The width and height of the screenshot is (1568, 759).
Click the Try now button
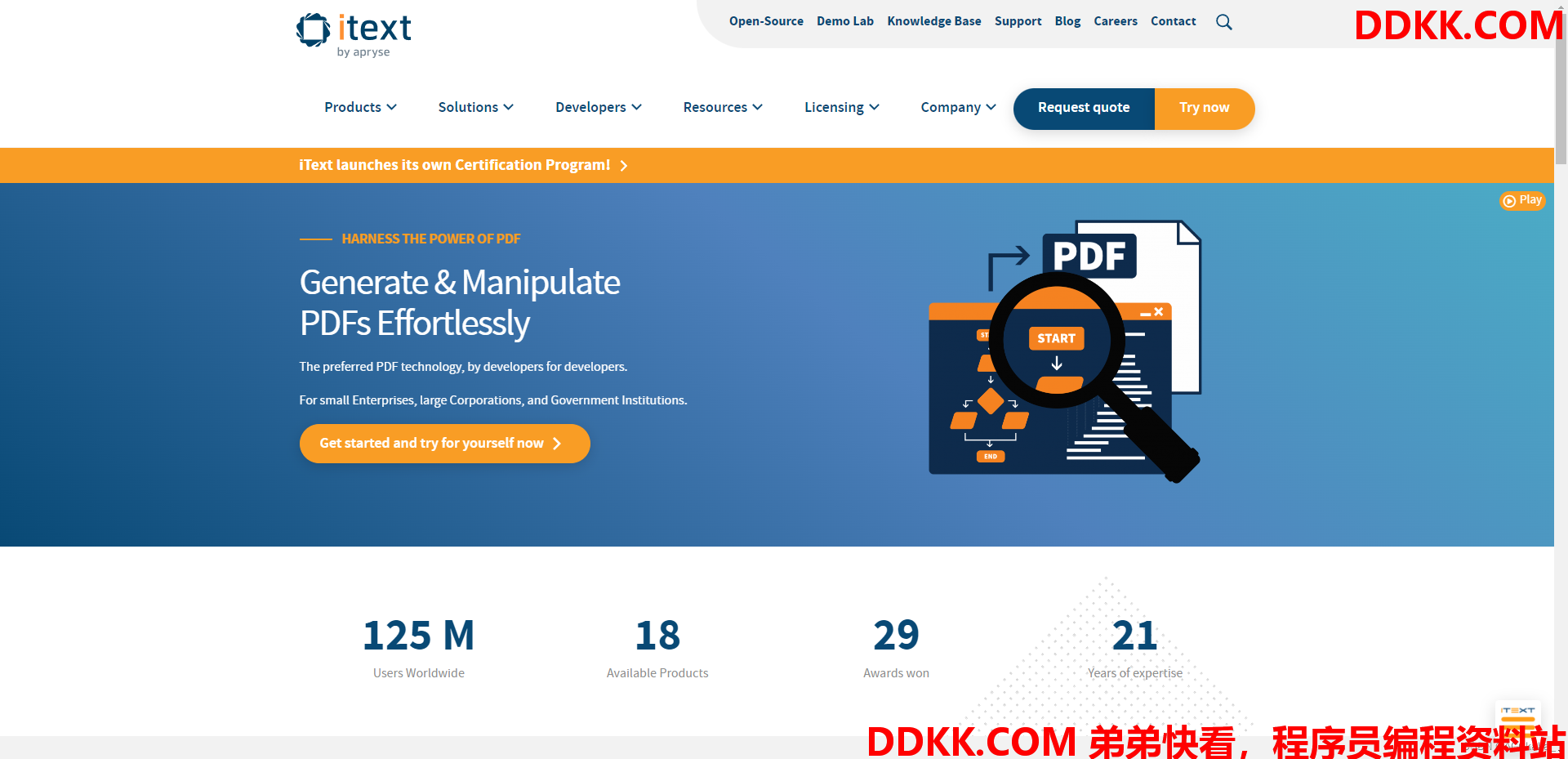[x=1205, y=108]
